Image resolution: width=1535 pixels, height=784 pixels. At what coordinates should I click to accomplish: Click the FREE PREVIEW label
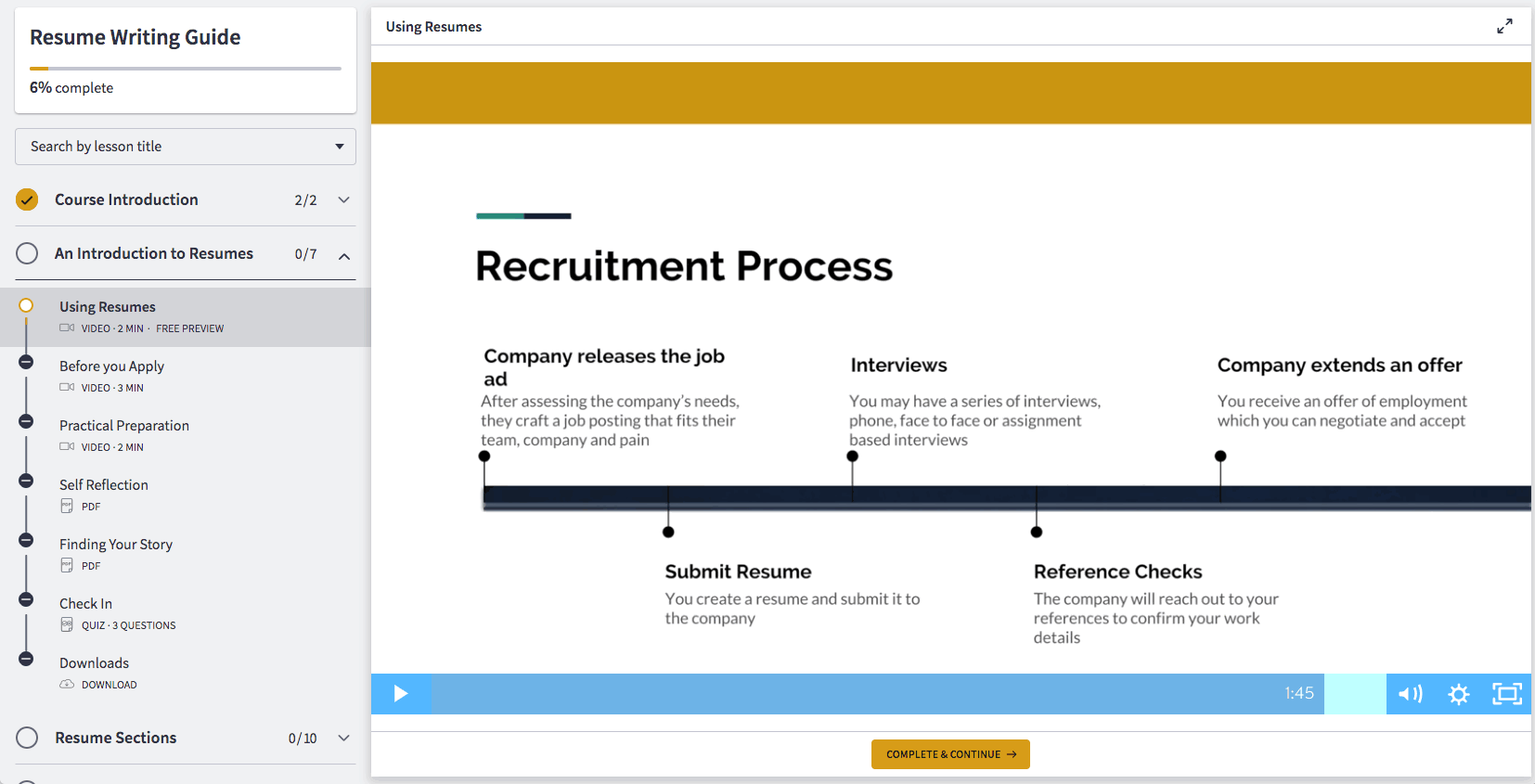pos(190,328)
